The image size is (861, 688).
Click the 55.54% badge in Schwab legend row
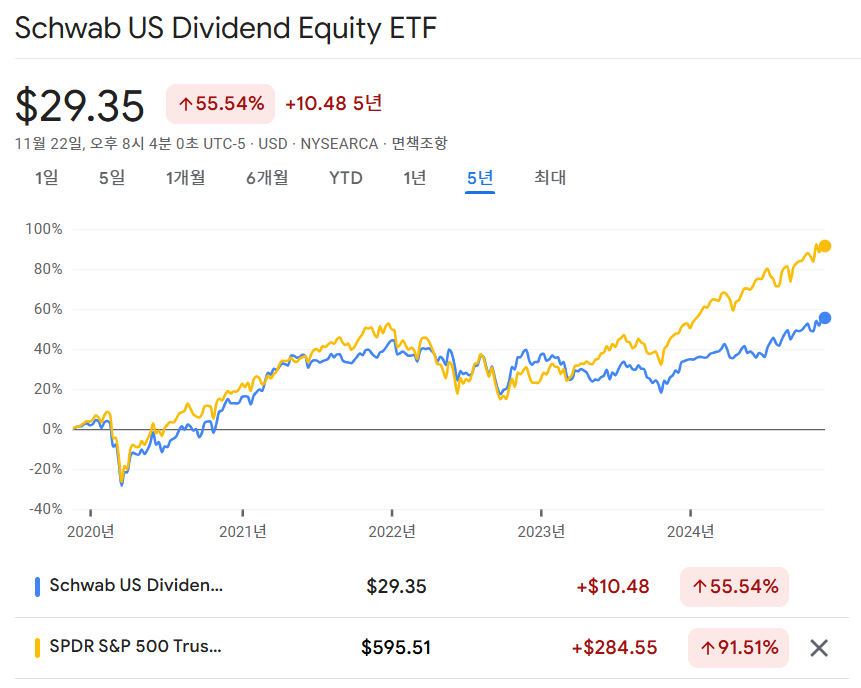[734, 587]
